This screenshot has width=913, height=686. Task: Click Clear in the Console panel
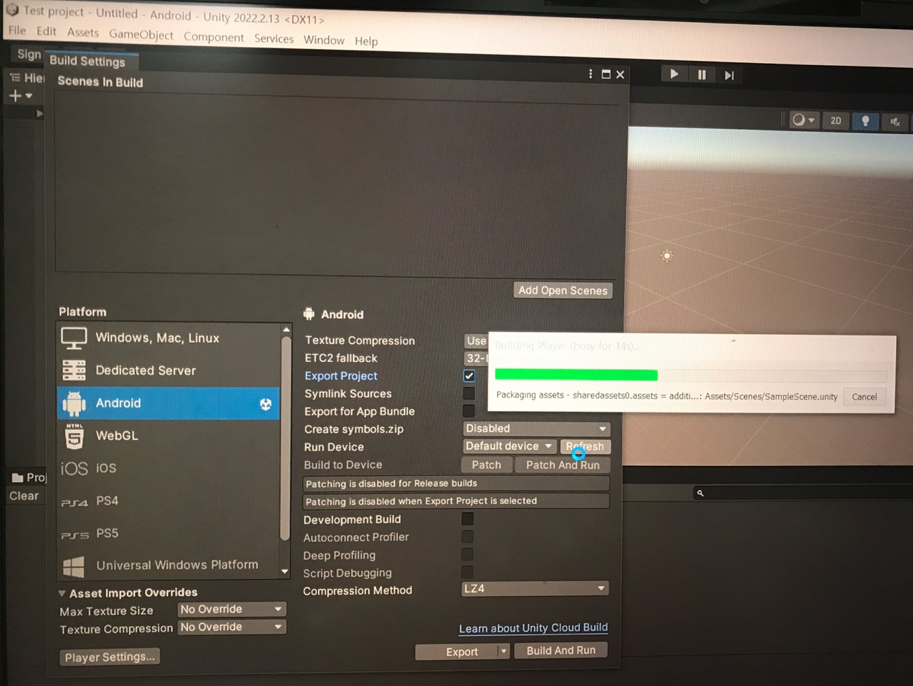pos(24,496)
